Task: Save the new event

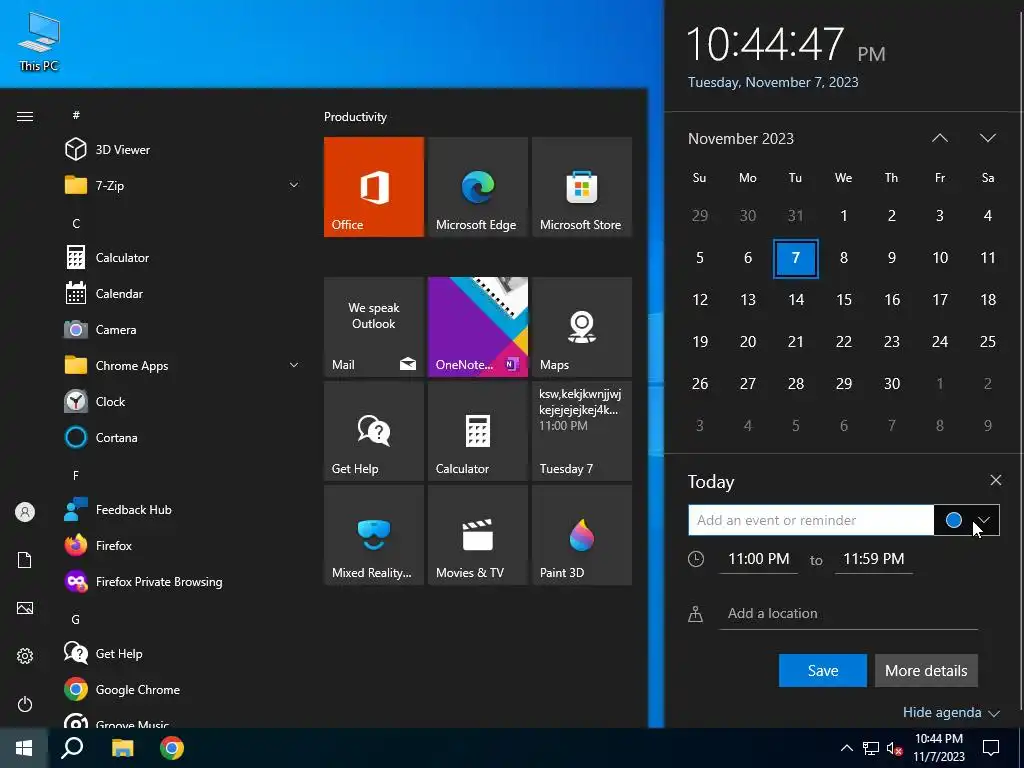Action: coord(823,671)
